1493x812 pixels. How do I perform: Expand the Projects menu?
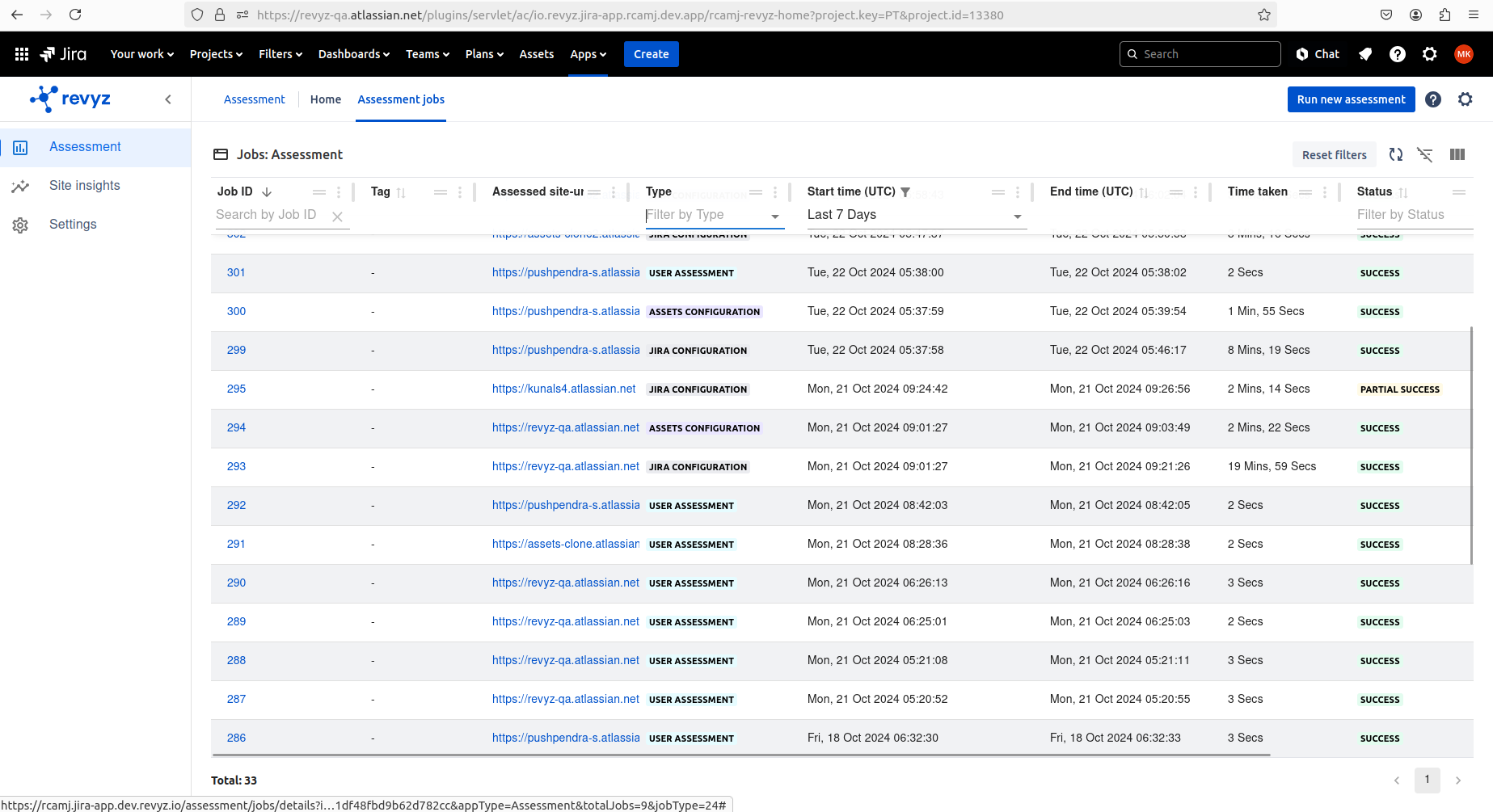pyautogui.click(x=216, y=54)
